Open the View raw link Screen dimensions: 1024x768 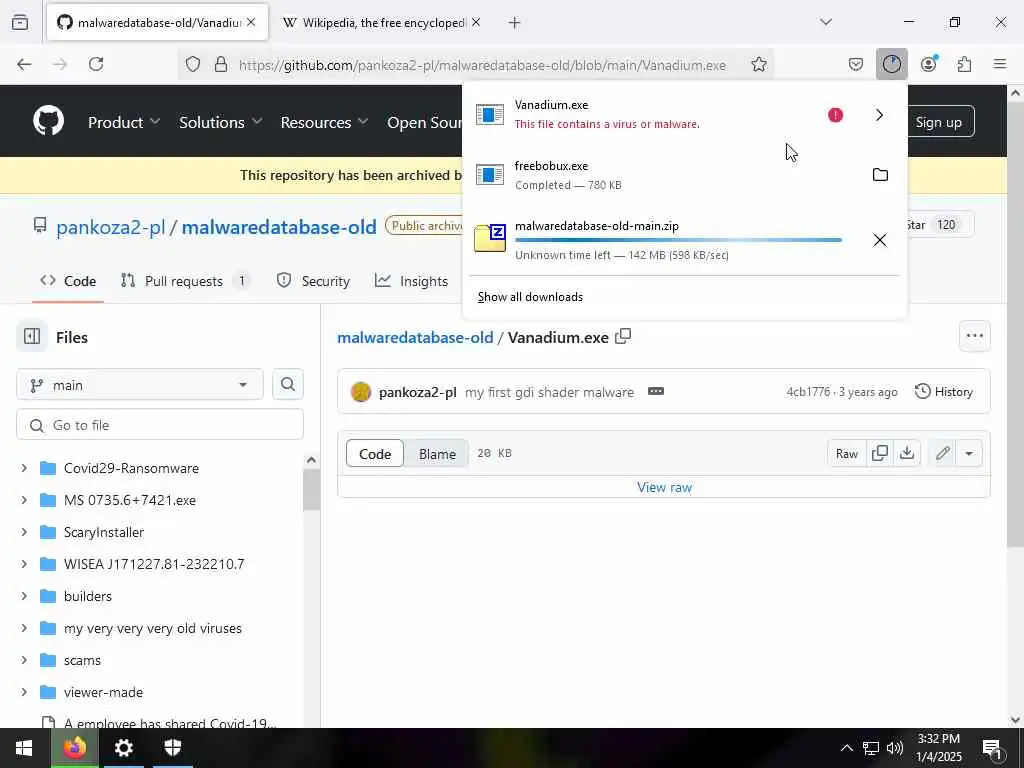(664, 487)
